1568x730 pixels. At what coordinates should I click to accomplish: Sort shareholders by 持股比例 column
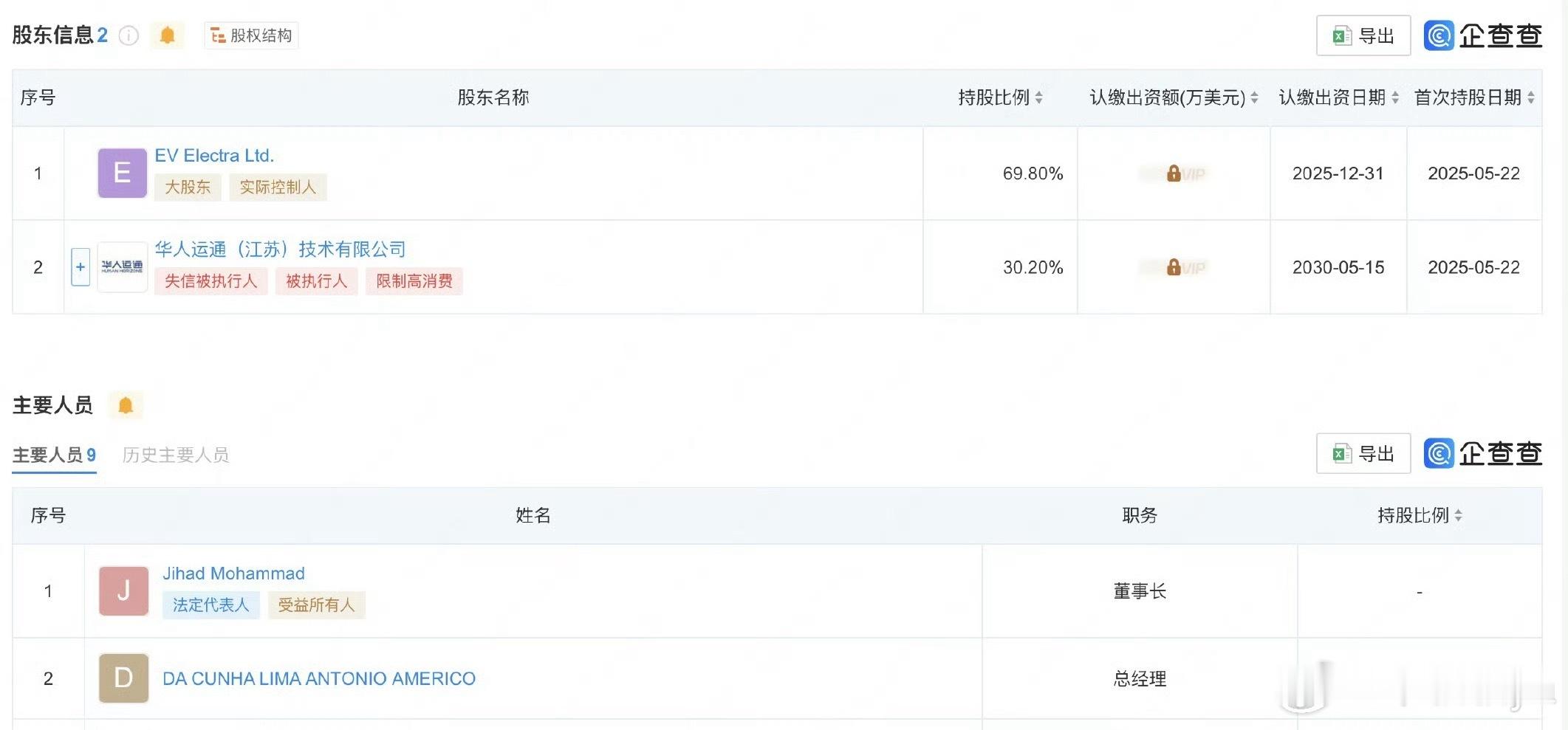coord(1000,97)
